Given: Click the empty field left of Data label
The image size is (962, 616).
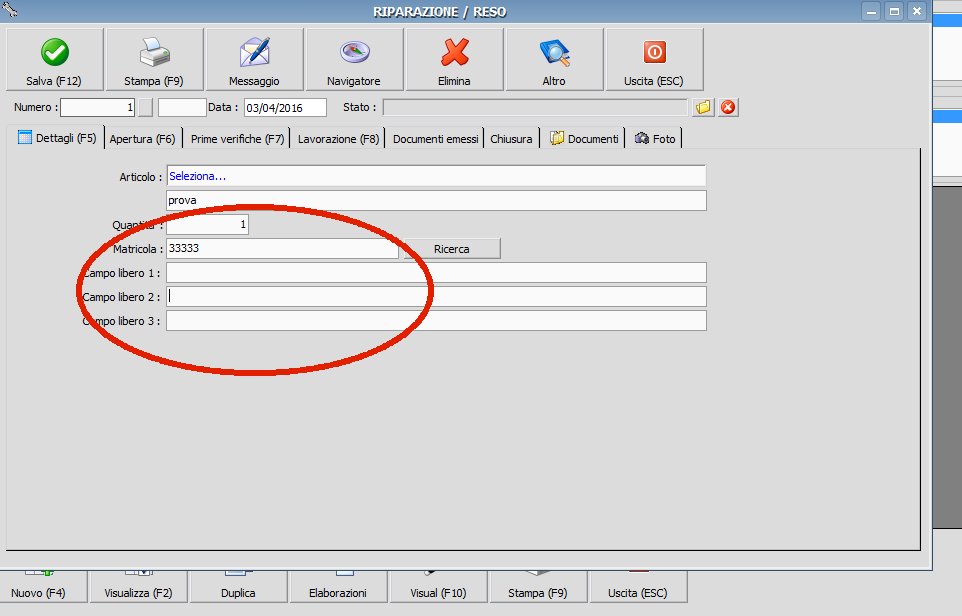Looking at the screenshot, I should [182, 107].
